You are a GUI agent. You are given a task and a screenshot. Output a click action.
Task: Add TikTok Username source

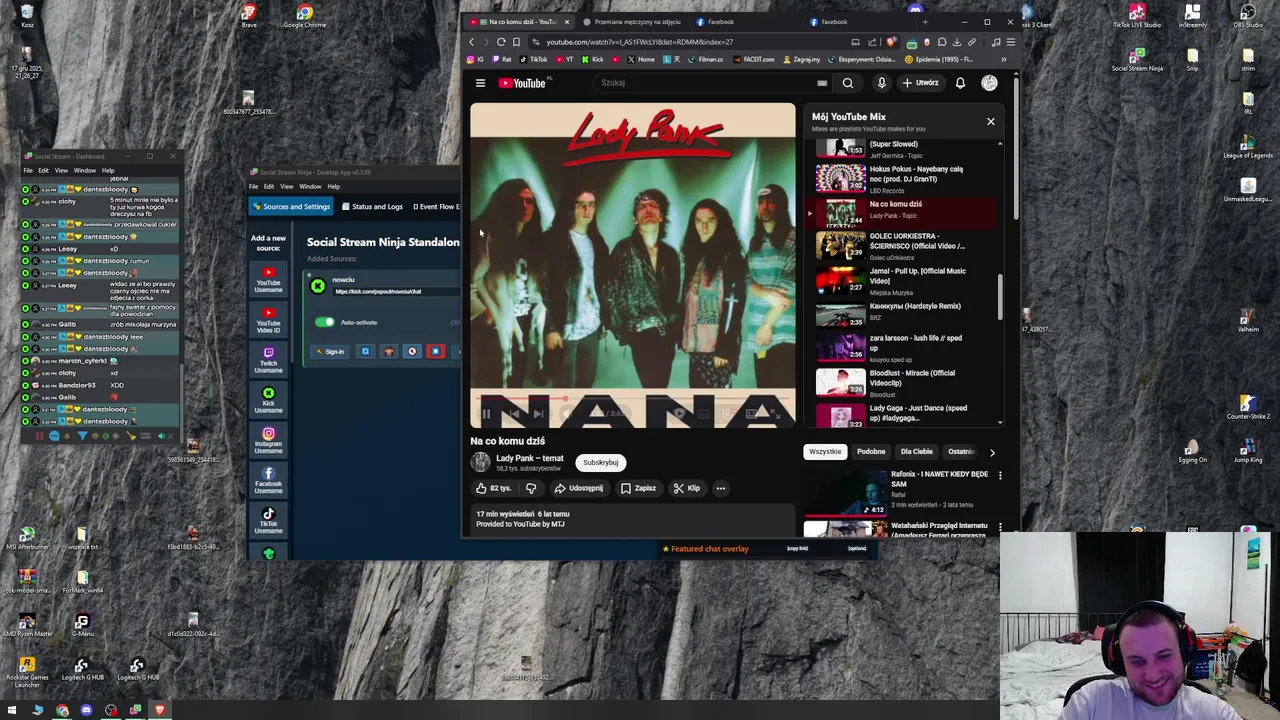pyautogui.click(x=268, y=521)
